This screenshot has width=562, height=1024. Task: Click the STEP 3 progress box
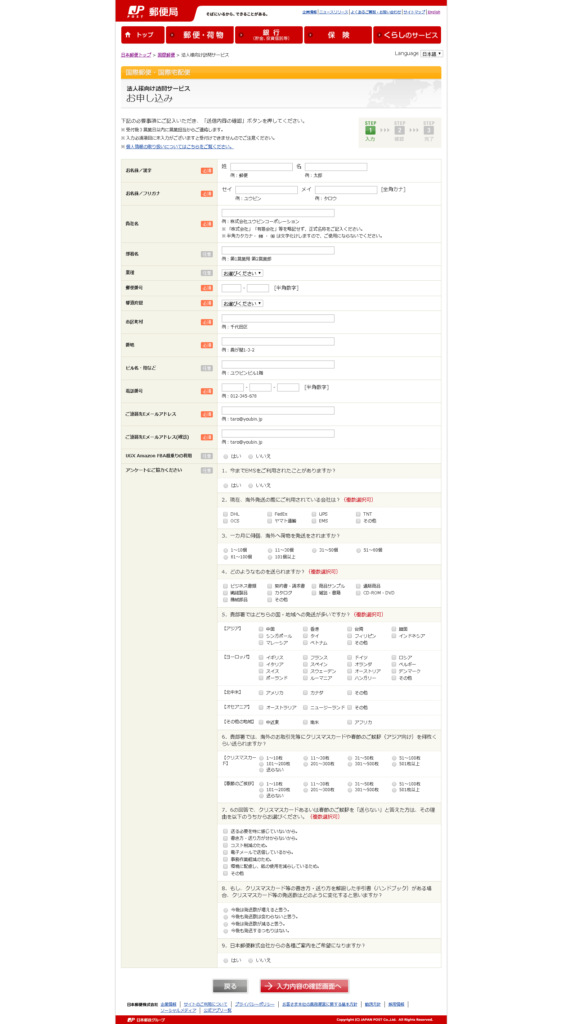(429, 131)
